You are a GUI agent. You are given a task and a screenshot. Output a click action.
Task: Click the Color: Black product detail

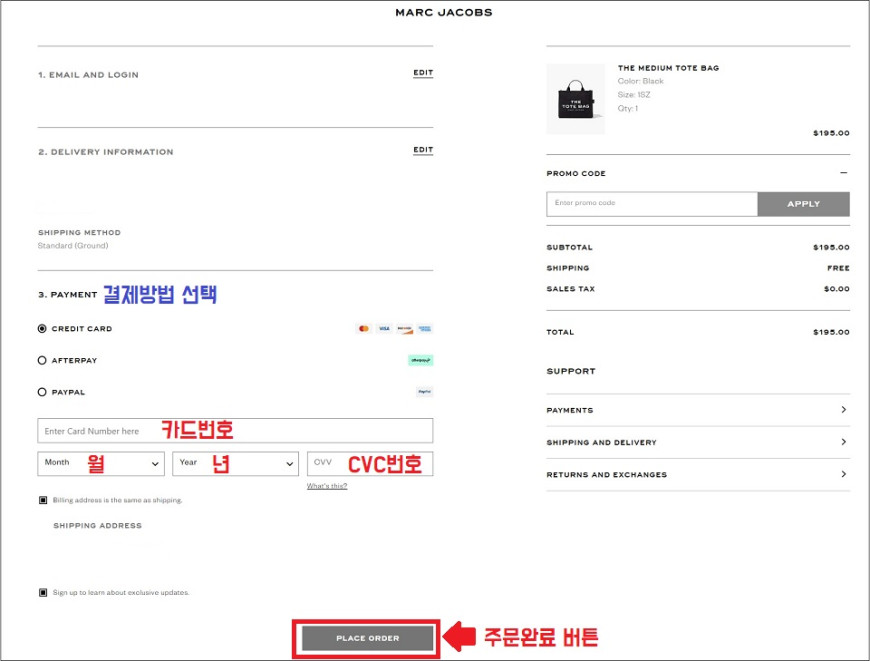point(640,81)
